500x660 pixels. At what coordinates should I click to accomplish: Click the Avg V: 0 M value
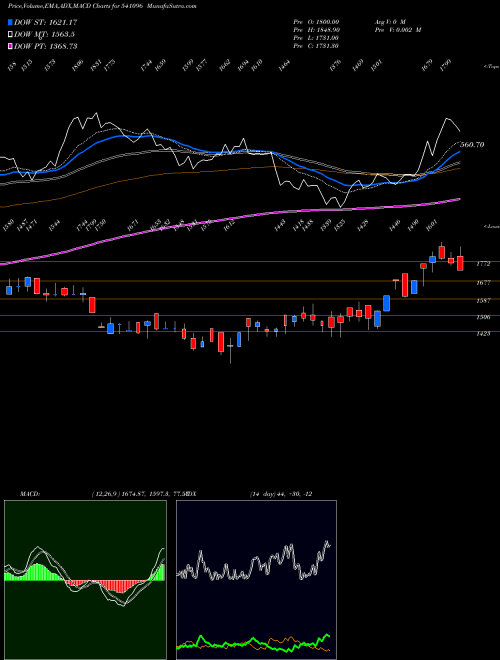coord(389,21)
